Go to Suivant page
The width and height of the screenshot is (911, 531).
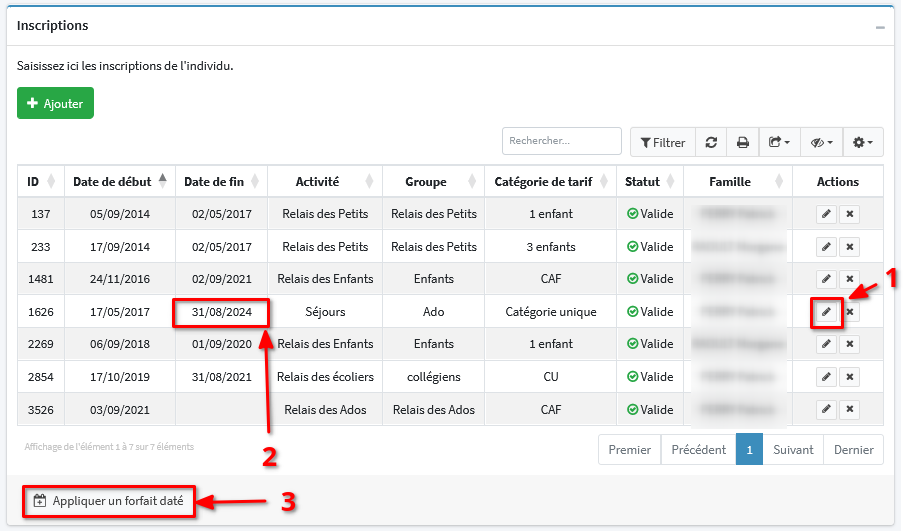pyautogui.click(x=793, y=450)
